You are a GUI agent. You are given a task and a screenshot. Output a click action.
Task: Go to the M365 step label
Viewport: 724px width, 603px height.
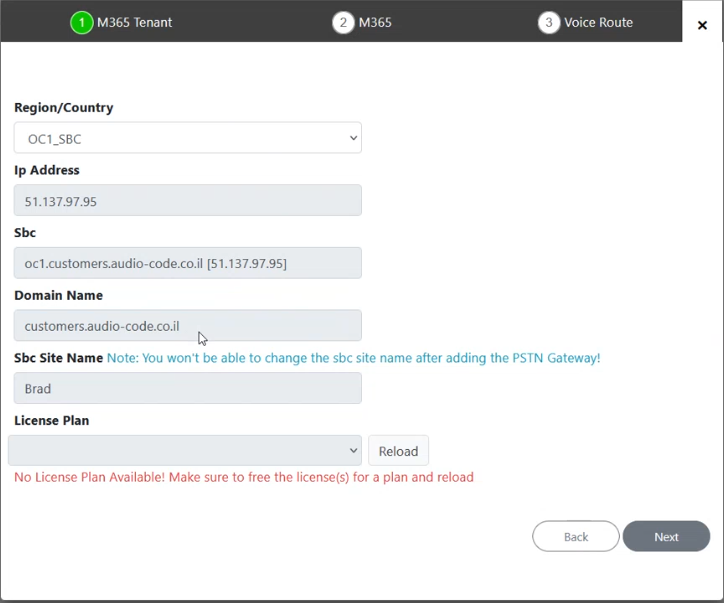[375, 23]
